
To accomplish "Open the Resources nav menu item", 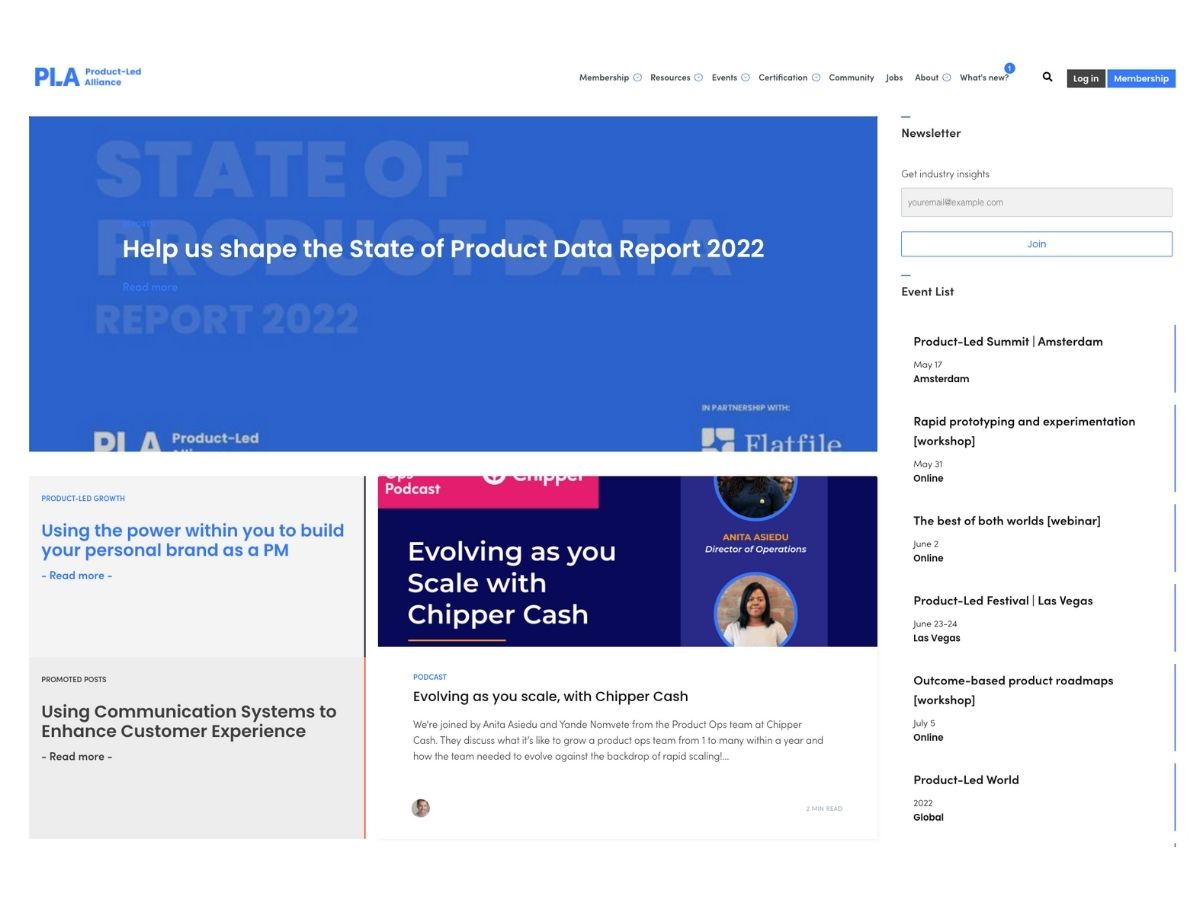I will (x=670, y=78).
